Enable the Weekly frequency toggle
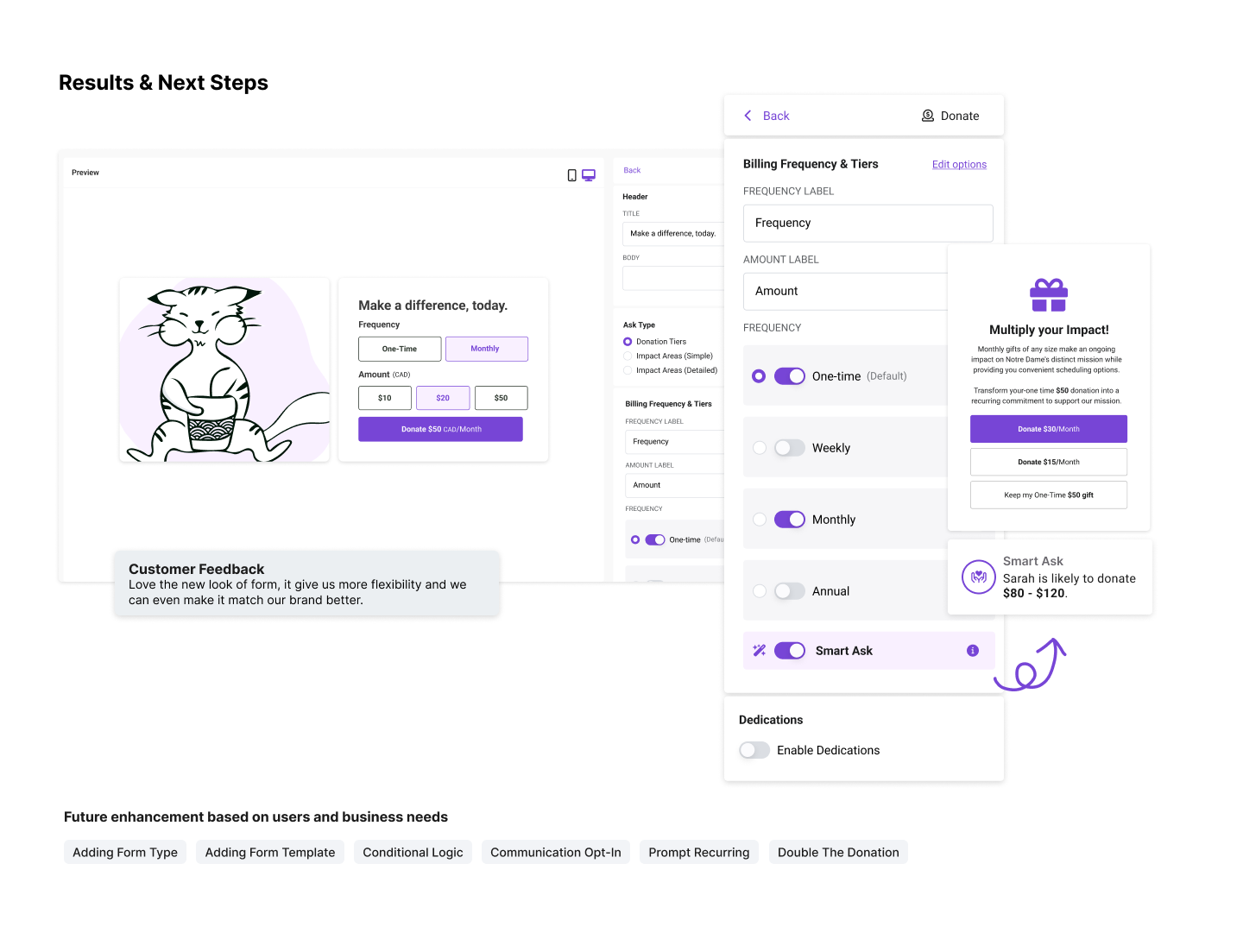Image resolution: width=1243 pixels, height=952 pixels. (789, 448)
